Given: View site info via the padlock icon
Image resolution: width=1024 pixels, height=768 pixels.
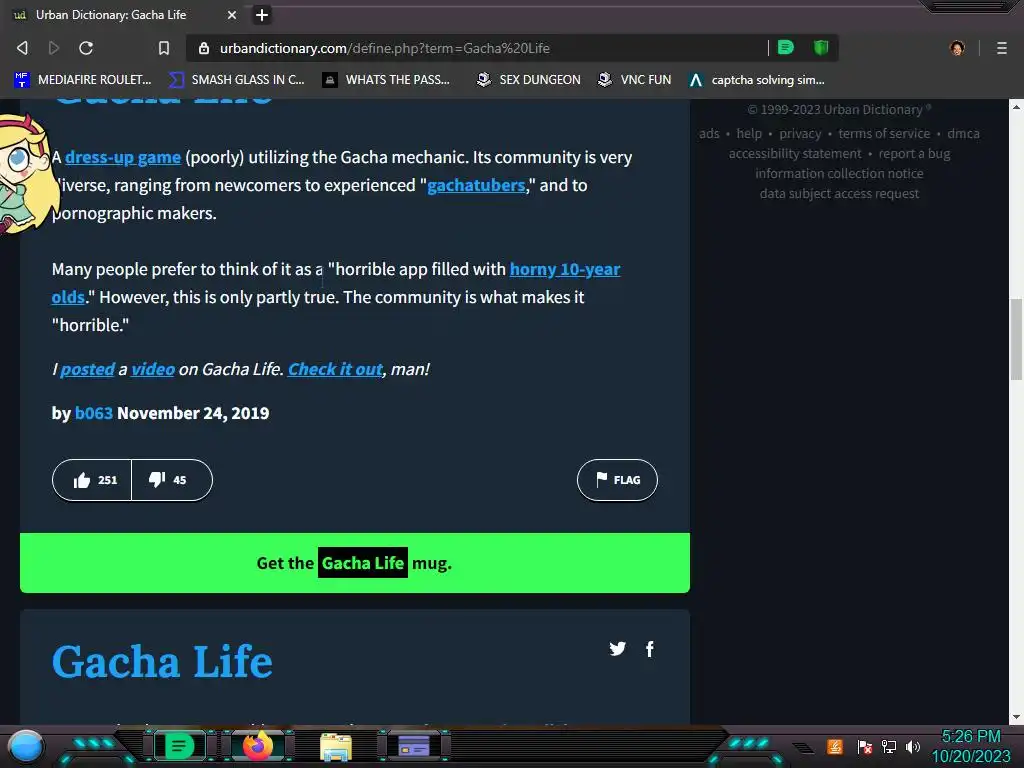Looking at the screenshot, I should 204,48.
